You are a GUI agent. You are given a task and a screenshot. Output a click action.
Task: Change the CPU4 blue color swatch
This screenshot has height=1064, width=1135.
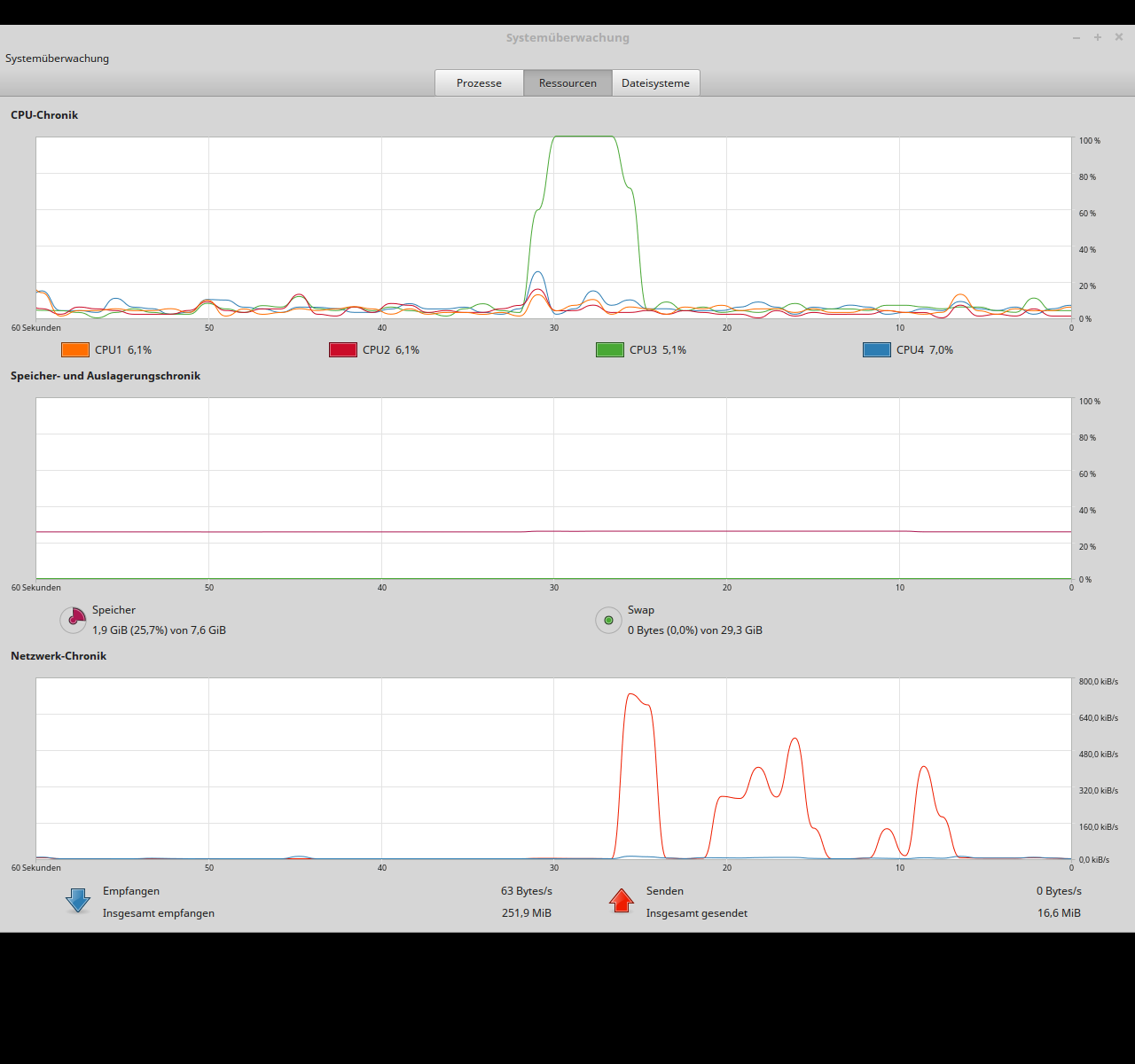tap(877, 350)
